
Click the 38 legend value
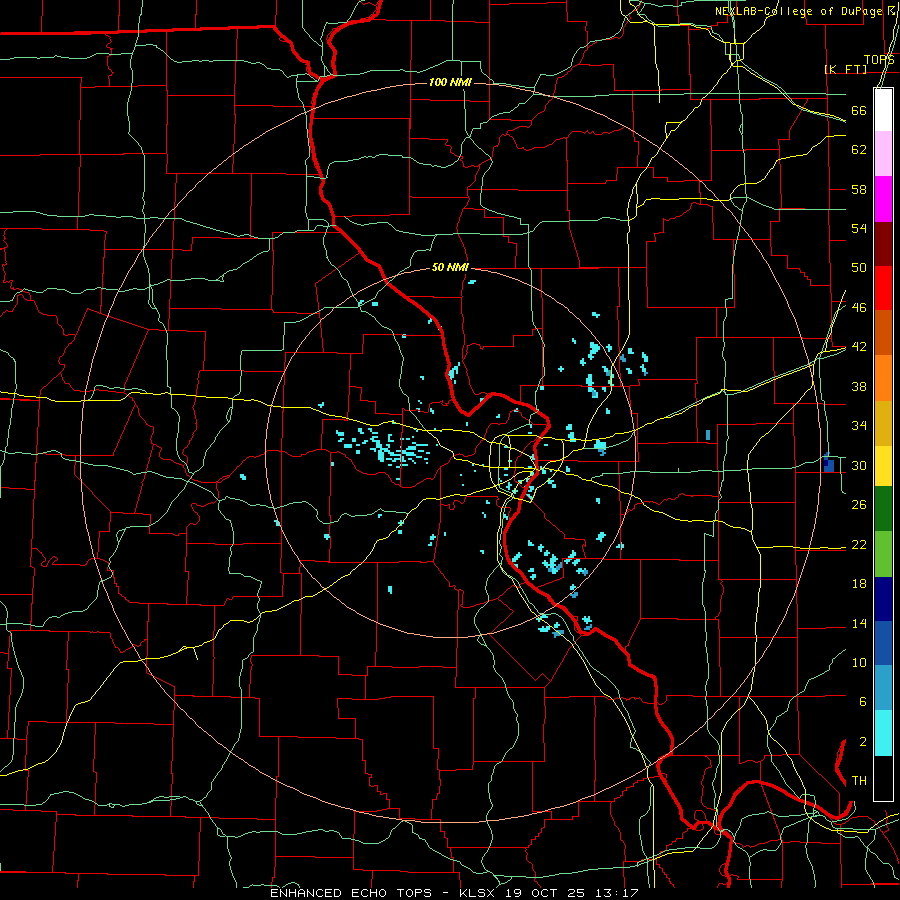[859, 387]
